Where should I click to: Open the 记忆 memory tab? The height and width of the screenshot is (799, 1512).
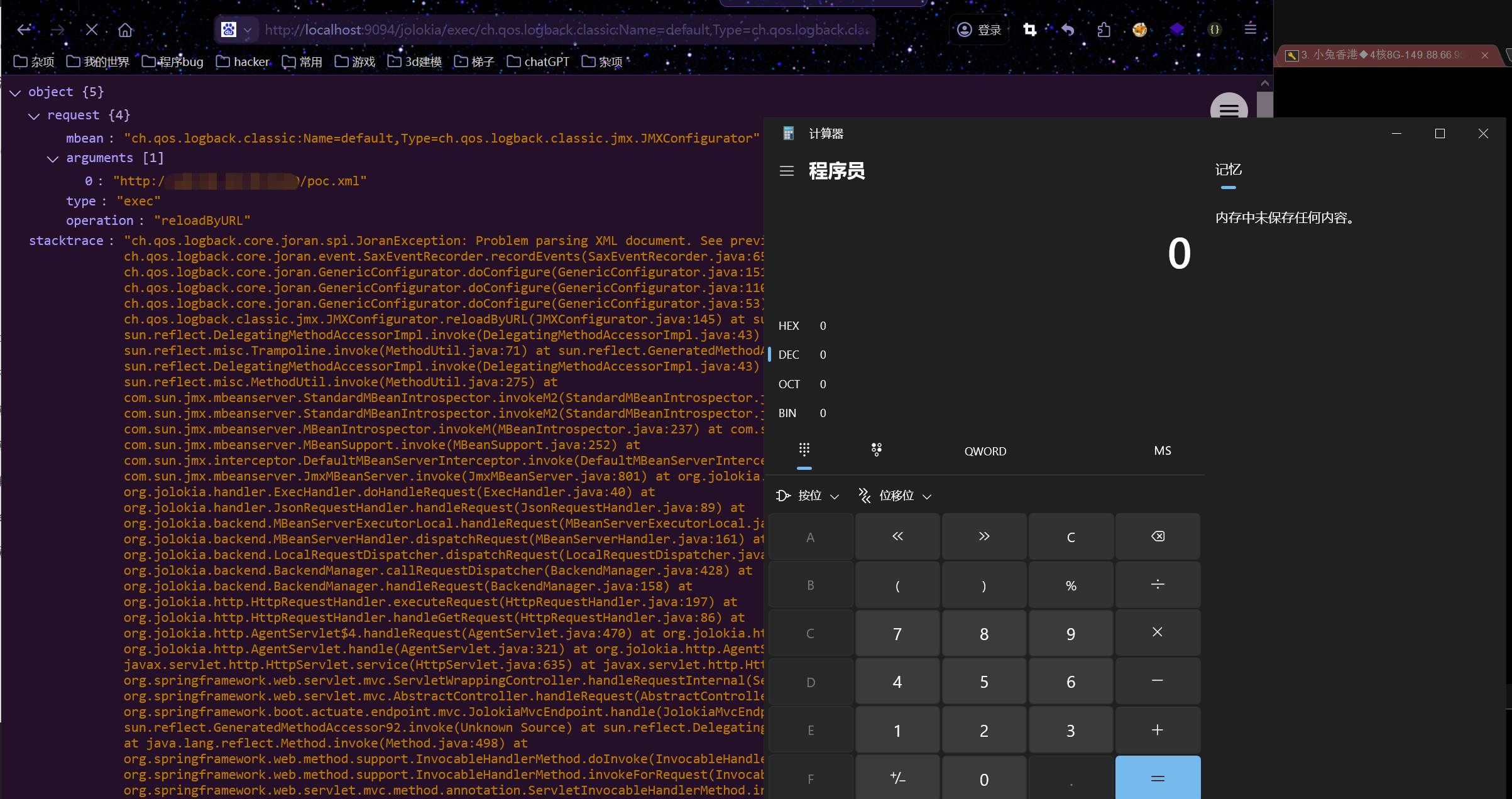click(x=1228, y=170)
